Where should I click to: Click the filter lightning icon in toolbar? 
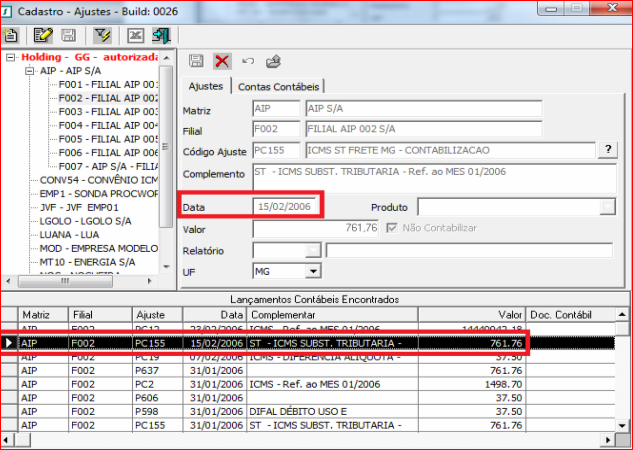pos(101,34)
